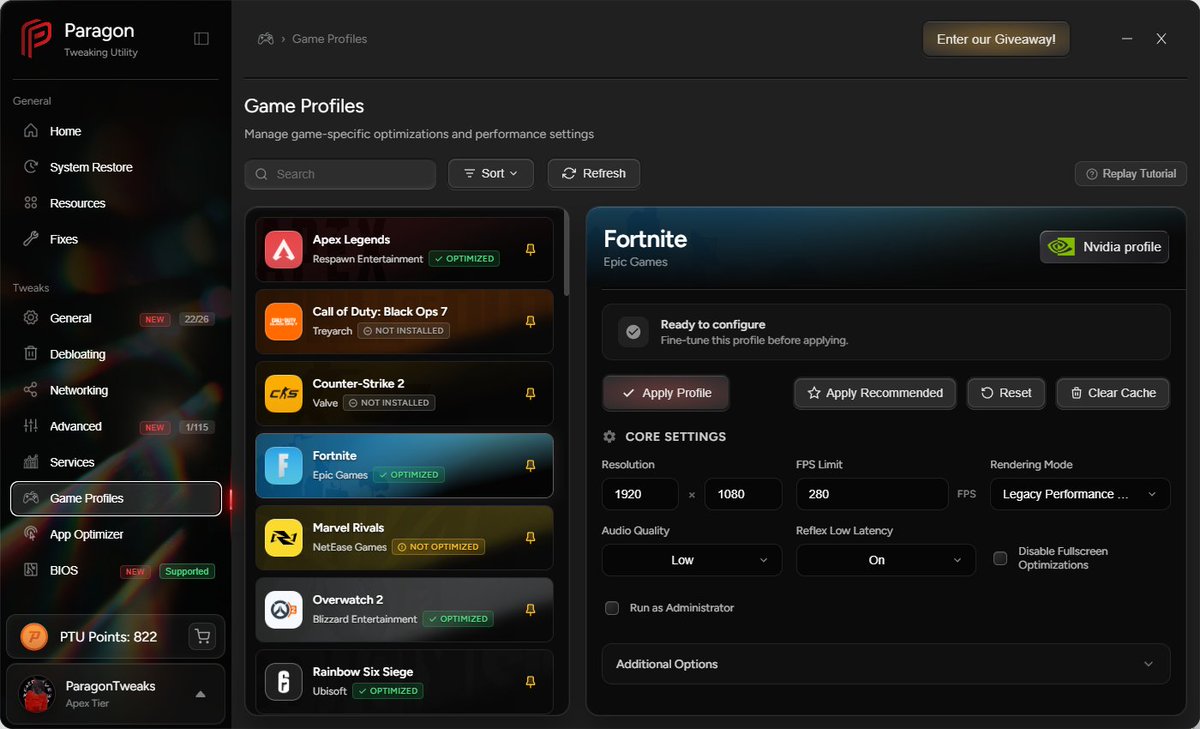Open the Sort dropdown
The image size is (1200, 729).
click(491, 173)
